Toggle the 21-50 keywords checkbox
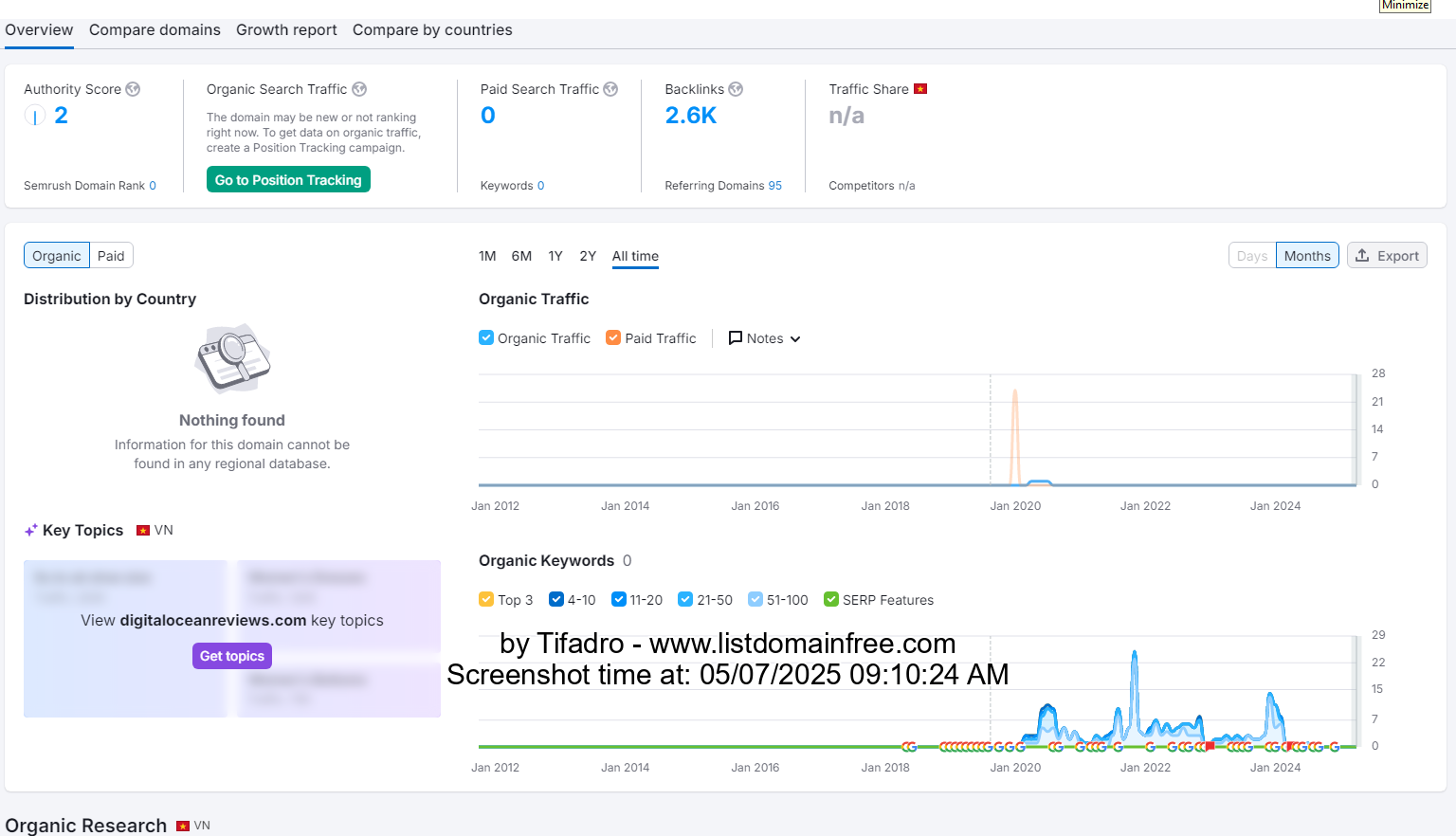Viewport: 1456px width, 836px height. point(685,599)
